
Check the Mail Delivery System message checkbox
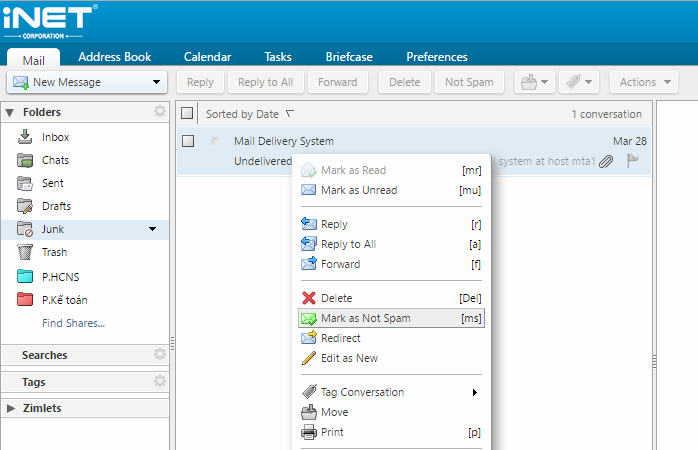[188, 141]
